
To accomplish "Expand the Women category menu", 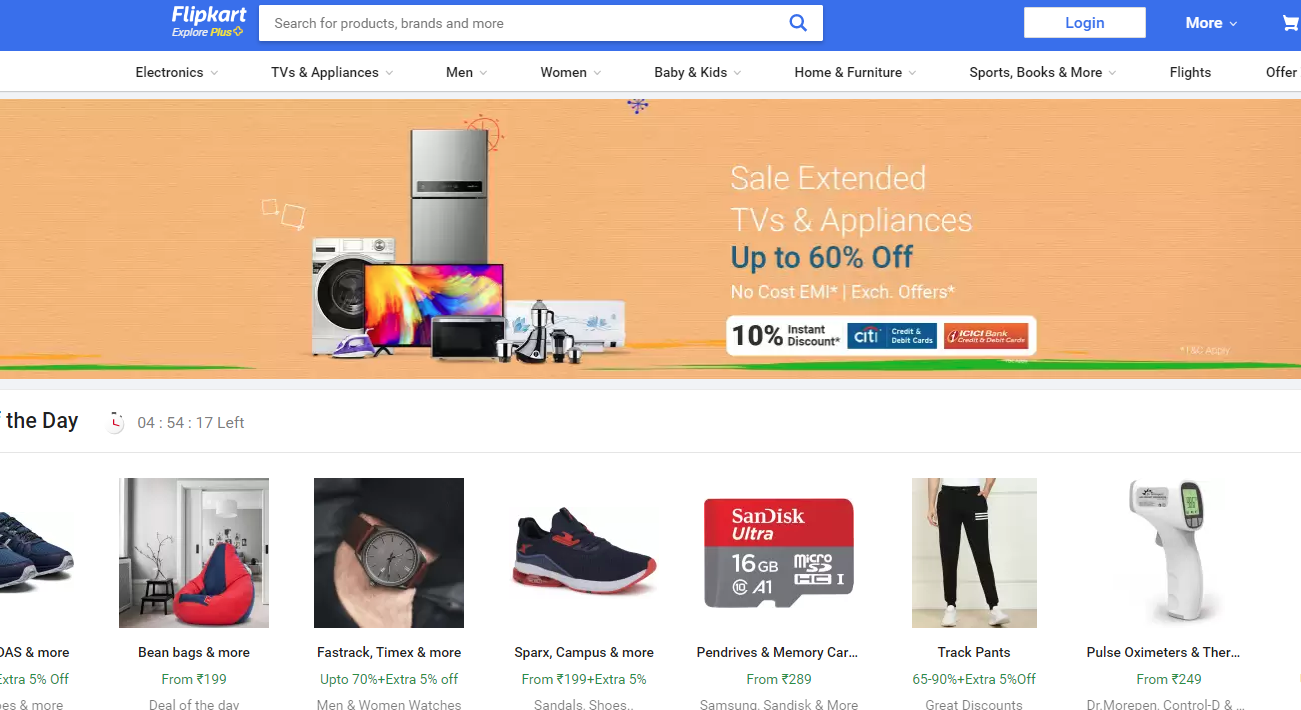I will click(571, 72).
